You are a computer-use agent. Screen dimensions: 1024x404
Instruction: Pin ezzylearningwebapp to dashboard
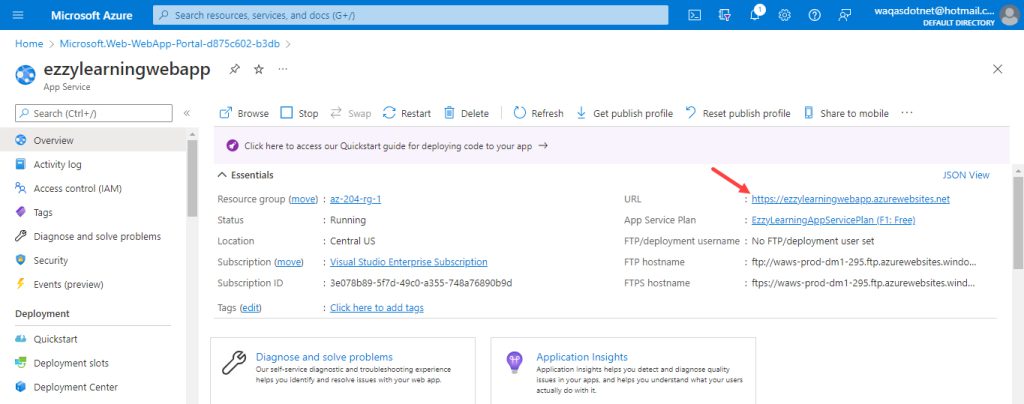coord(234,69)
